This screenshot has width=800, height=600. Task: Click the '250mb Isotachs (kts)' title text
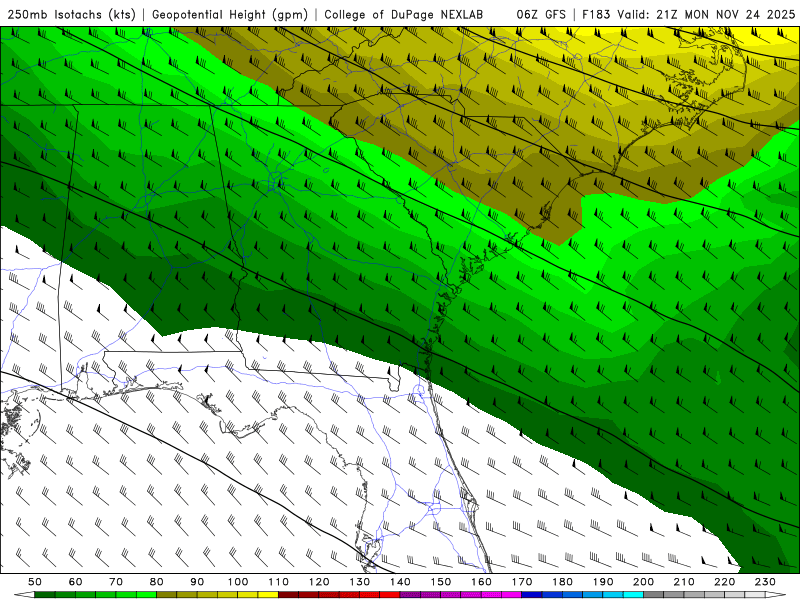72,15
